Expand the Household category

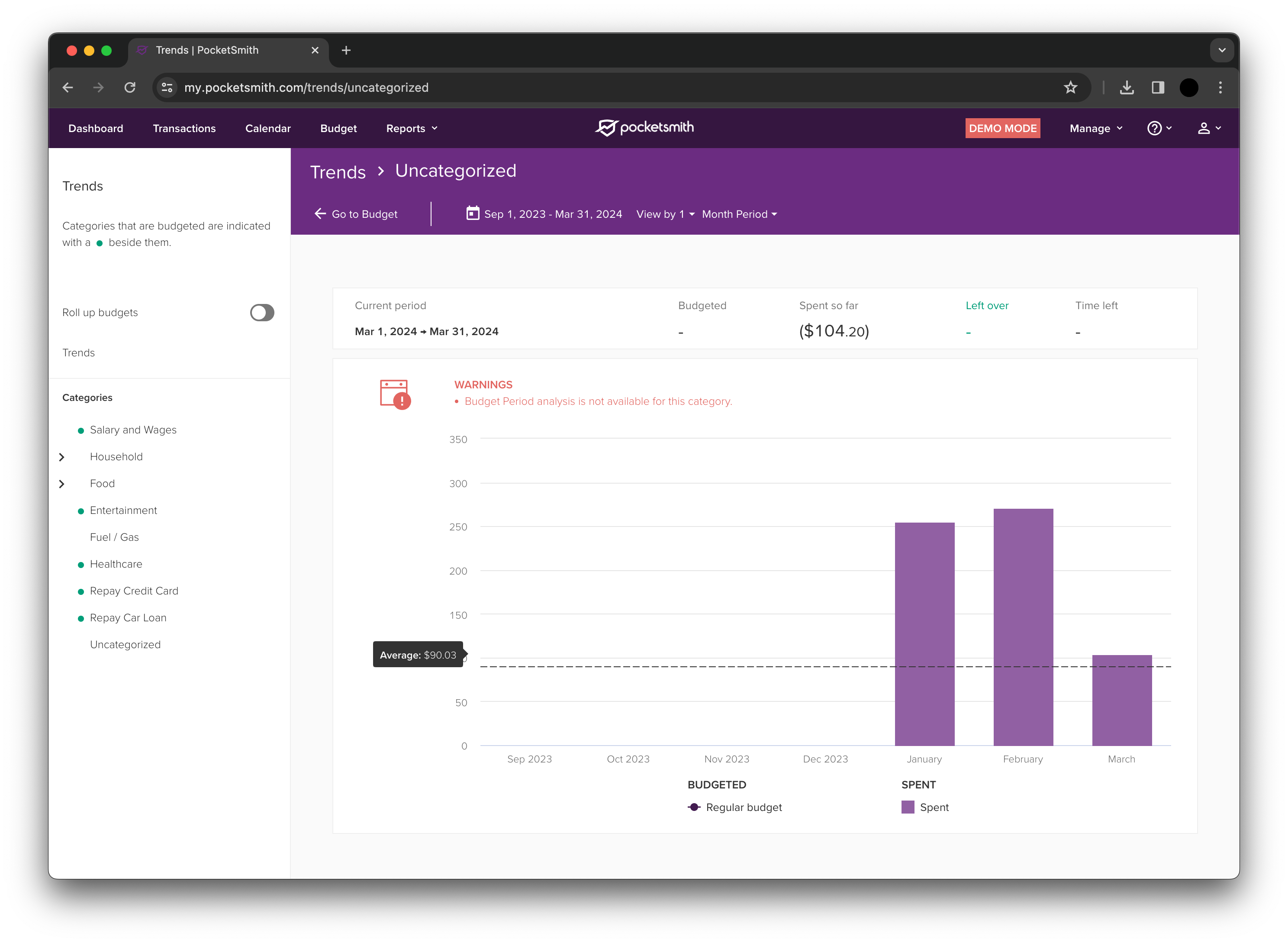point(61,457)
